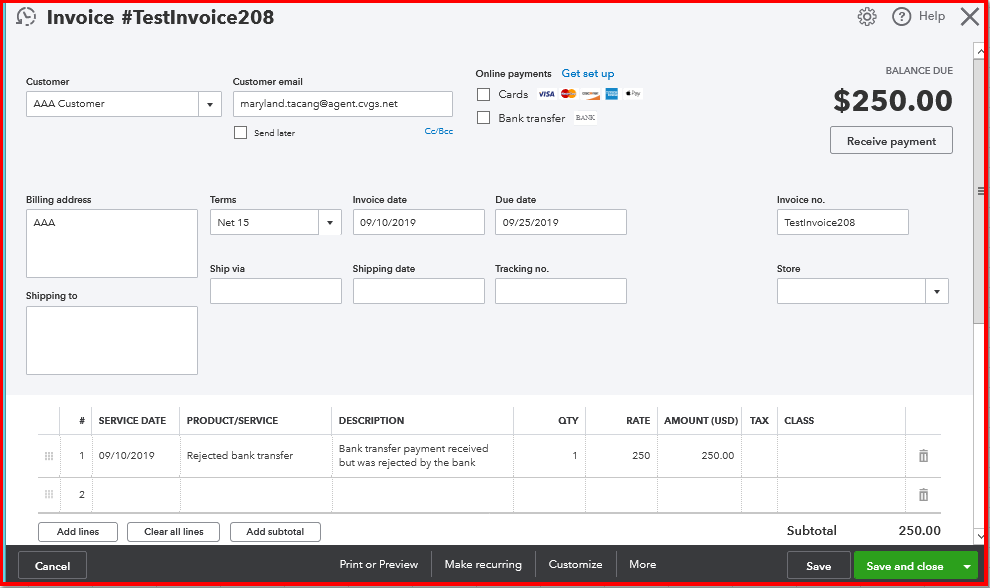Click the Invoice date field
990x588 pixels.
pos(419,222)
